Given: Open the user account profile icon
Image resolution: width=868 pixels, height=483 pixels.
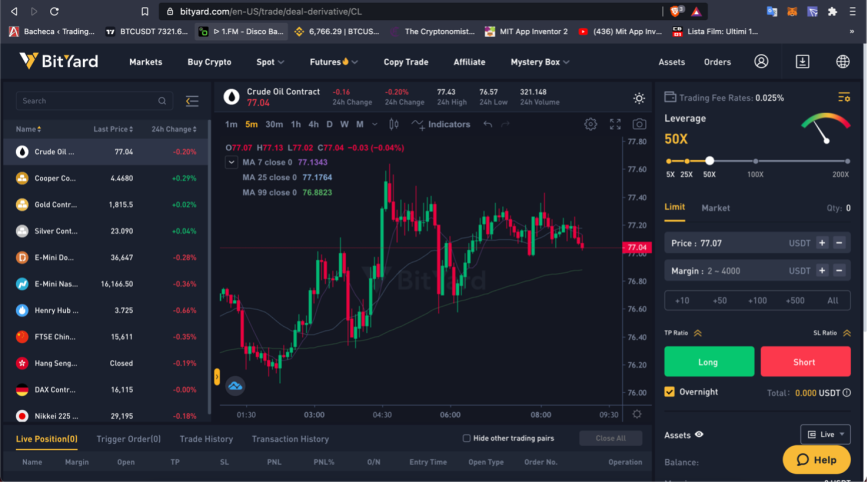Looking at the screenshot, I should coord(761,61).
